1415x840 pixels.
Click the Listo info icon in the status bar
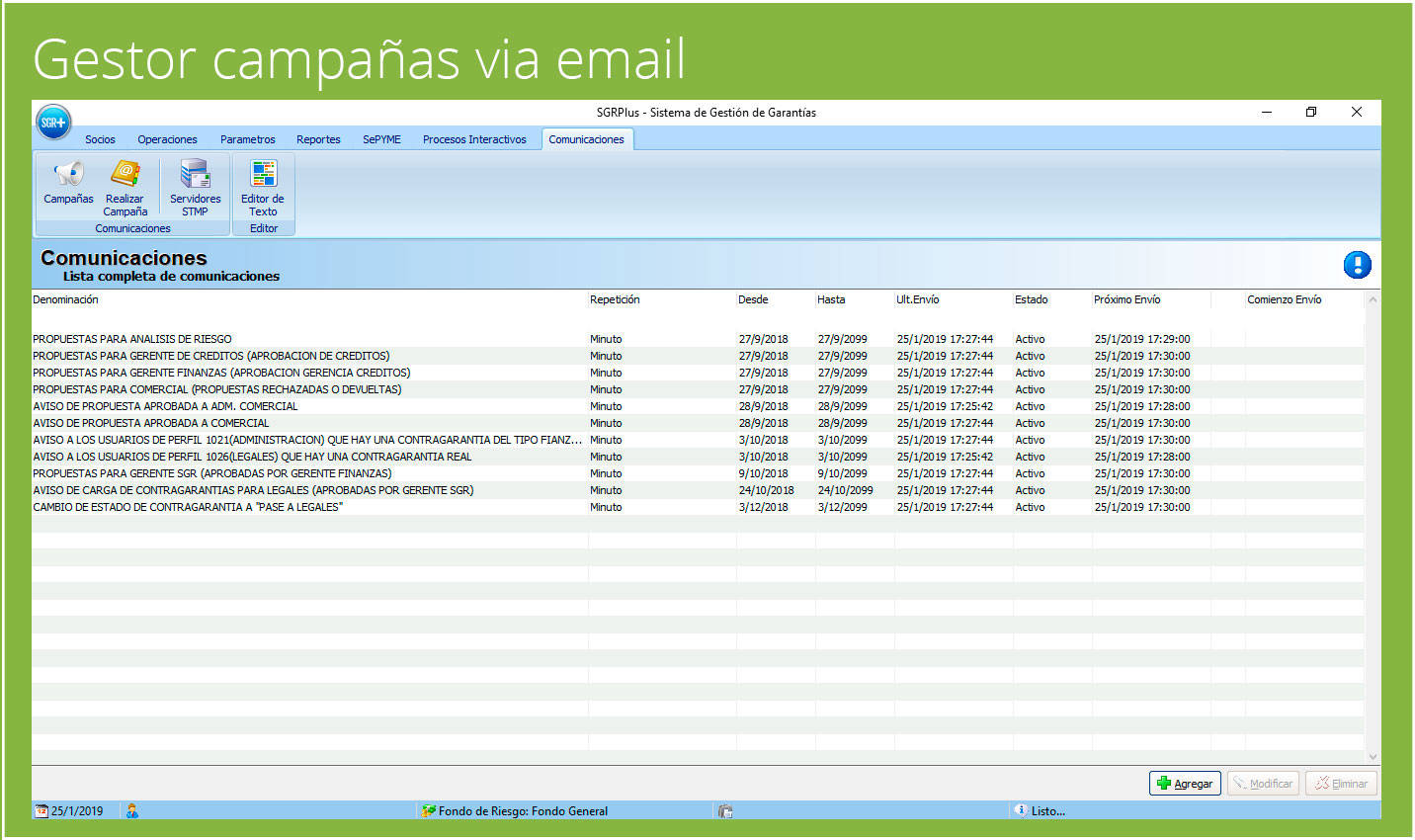[x=1022, y=810]
